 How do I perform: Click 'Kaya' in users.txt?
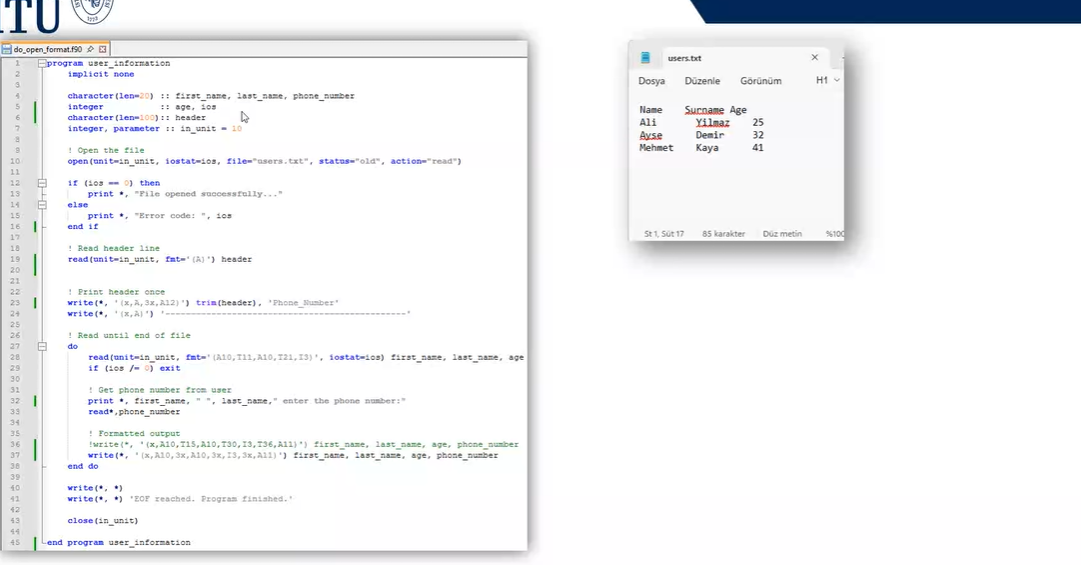pyautogui.click(x=707, y=147)
